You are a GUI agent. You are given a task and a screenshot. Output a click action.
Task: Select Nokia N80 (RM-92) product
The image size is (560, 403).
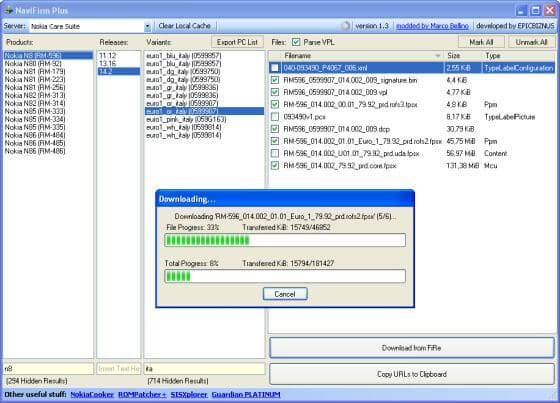pyautogui.click(x=48, y=64)
